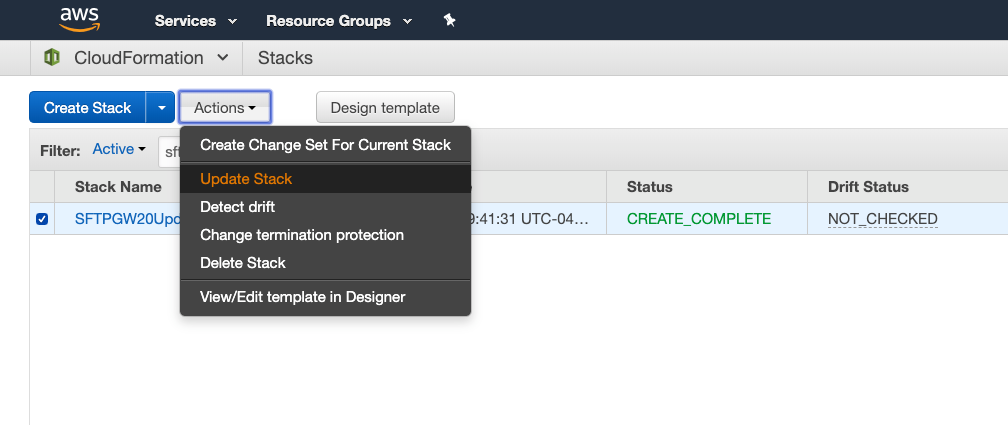
Task: Expand the Resource Groups menu
Action: pos(339,20)
